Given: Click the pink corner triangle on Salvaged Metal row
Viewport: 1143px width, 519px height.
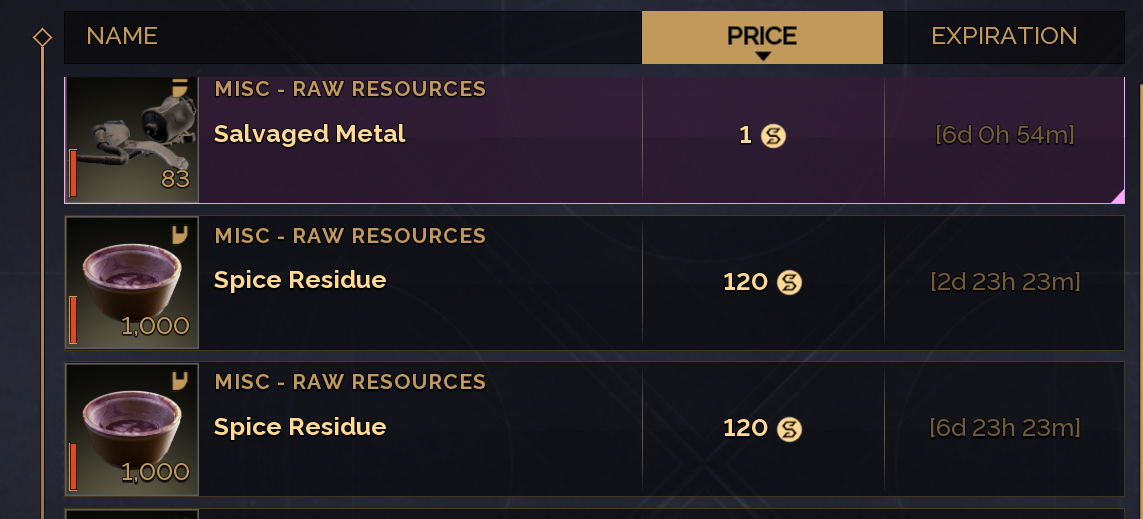Looking at the screenshot, I should [1117, 196].
